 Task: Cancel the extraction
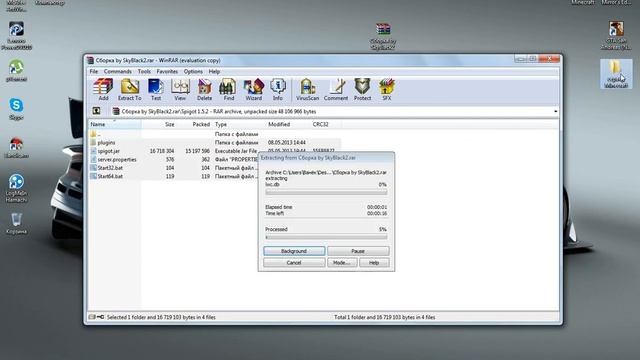[294, 262]
